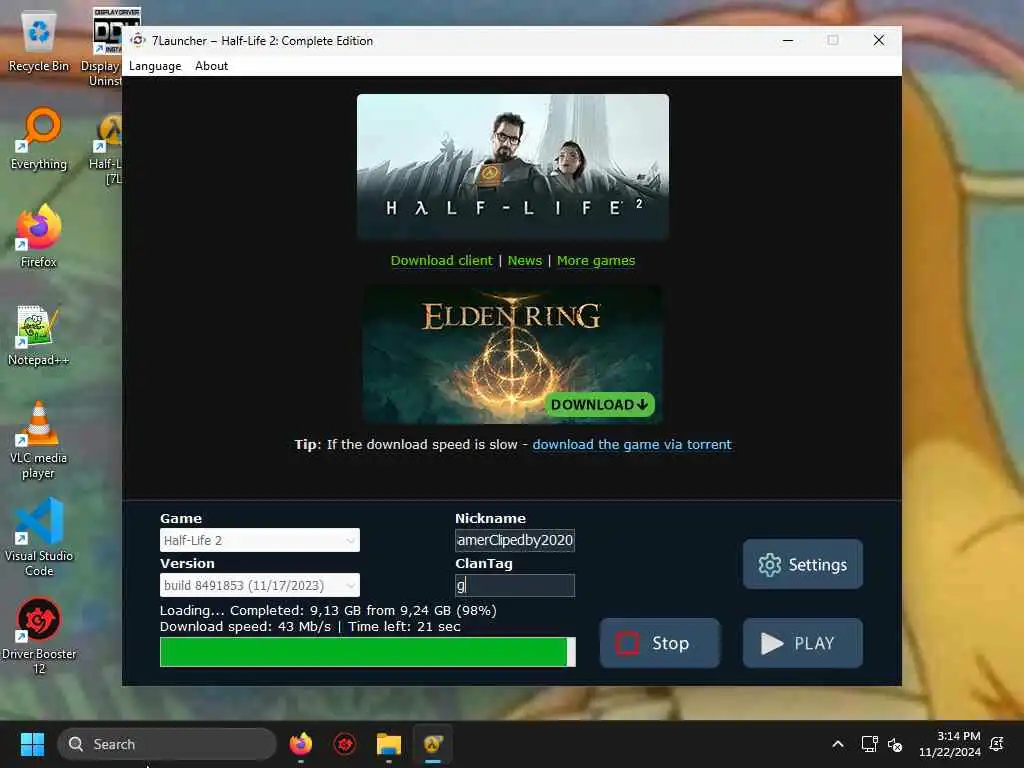
Task: Minimize the 7Launcher window
Action: (788, 40)
